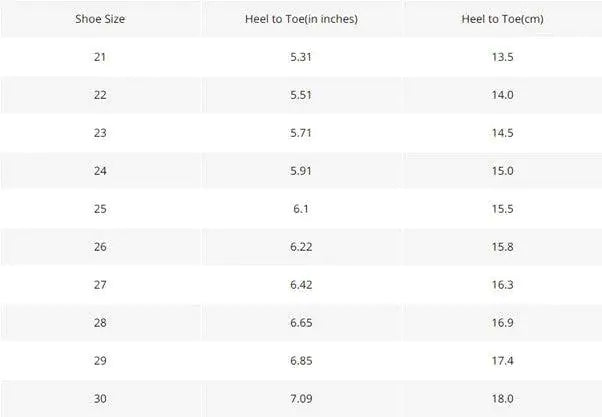Select shoe size 26 cell
This screenshot has height=417, width=602.
tap(99, 247)
